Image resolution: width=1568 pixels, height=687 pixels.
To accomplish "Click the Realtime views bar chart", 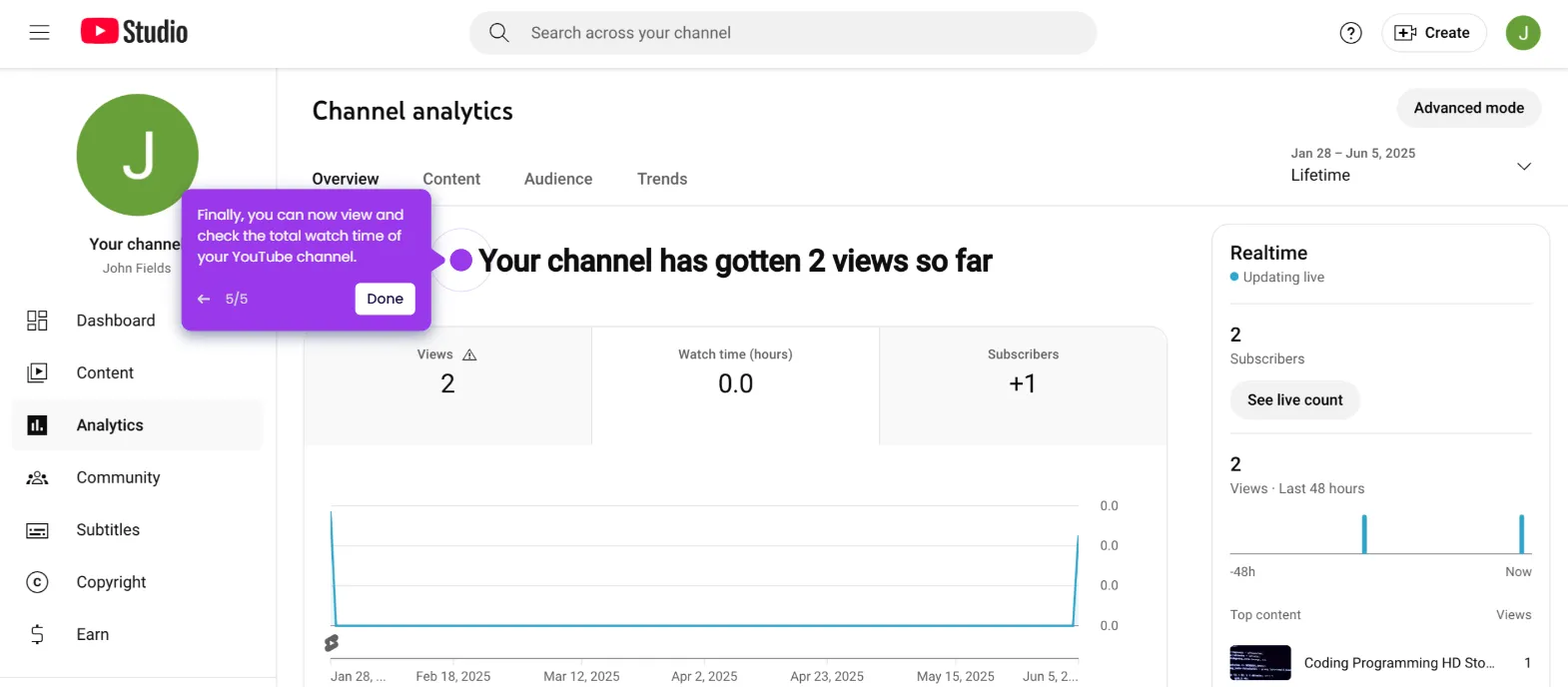I will pyautogui.click(x=1381, y=533).
